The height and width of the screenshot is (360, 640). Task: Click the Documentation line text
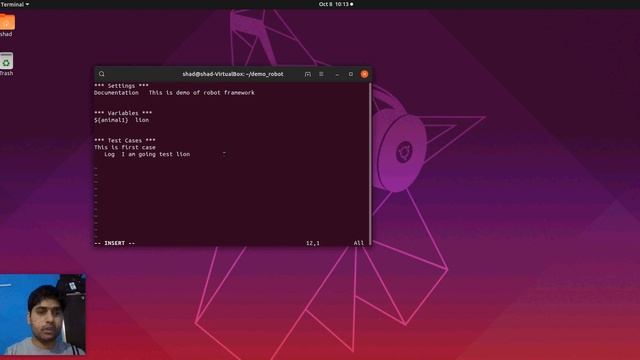[x=174, y=93]
